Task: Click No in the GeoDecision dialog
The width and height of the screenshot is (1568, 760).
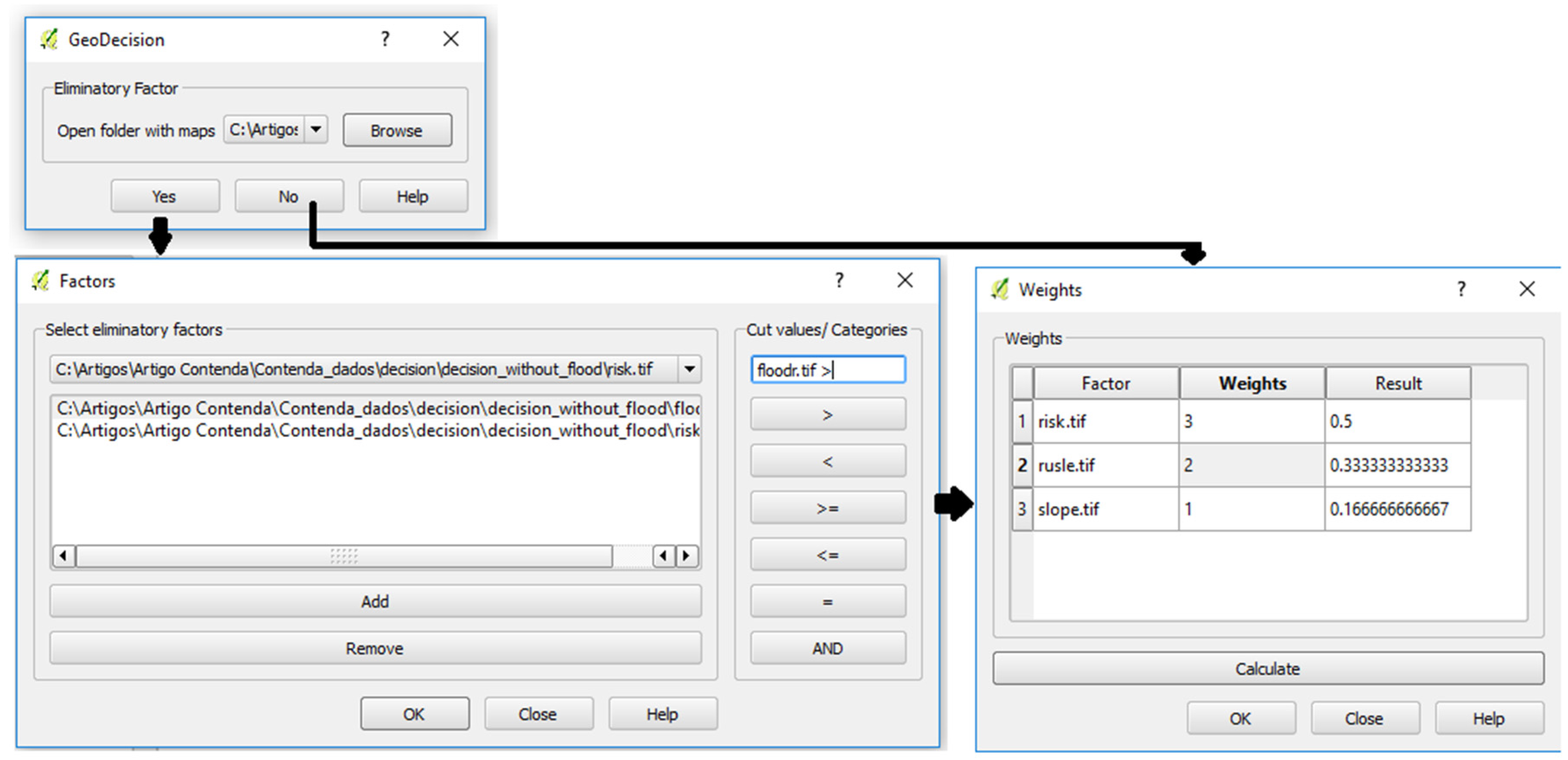Action: point(289,196)
